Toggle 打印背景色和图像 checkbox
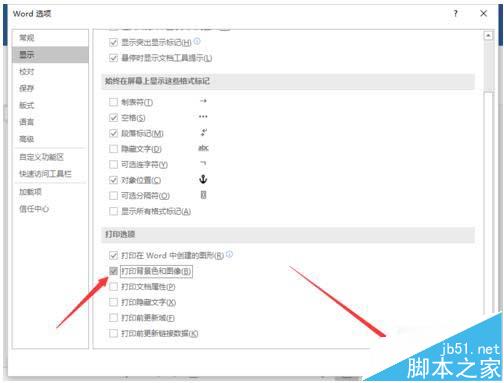Viewport: 504px width, 383px height. coord(113,271)
